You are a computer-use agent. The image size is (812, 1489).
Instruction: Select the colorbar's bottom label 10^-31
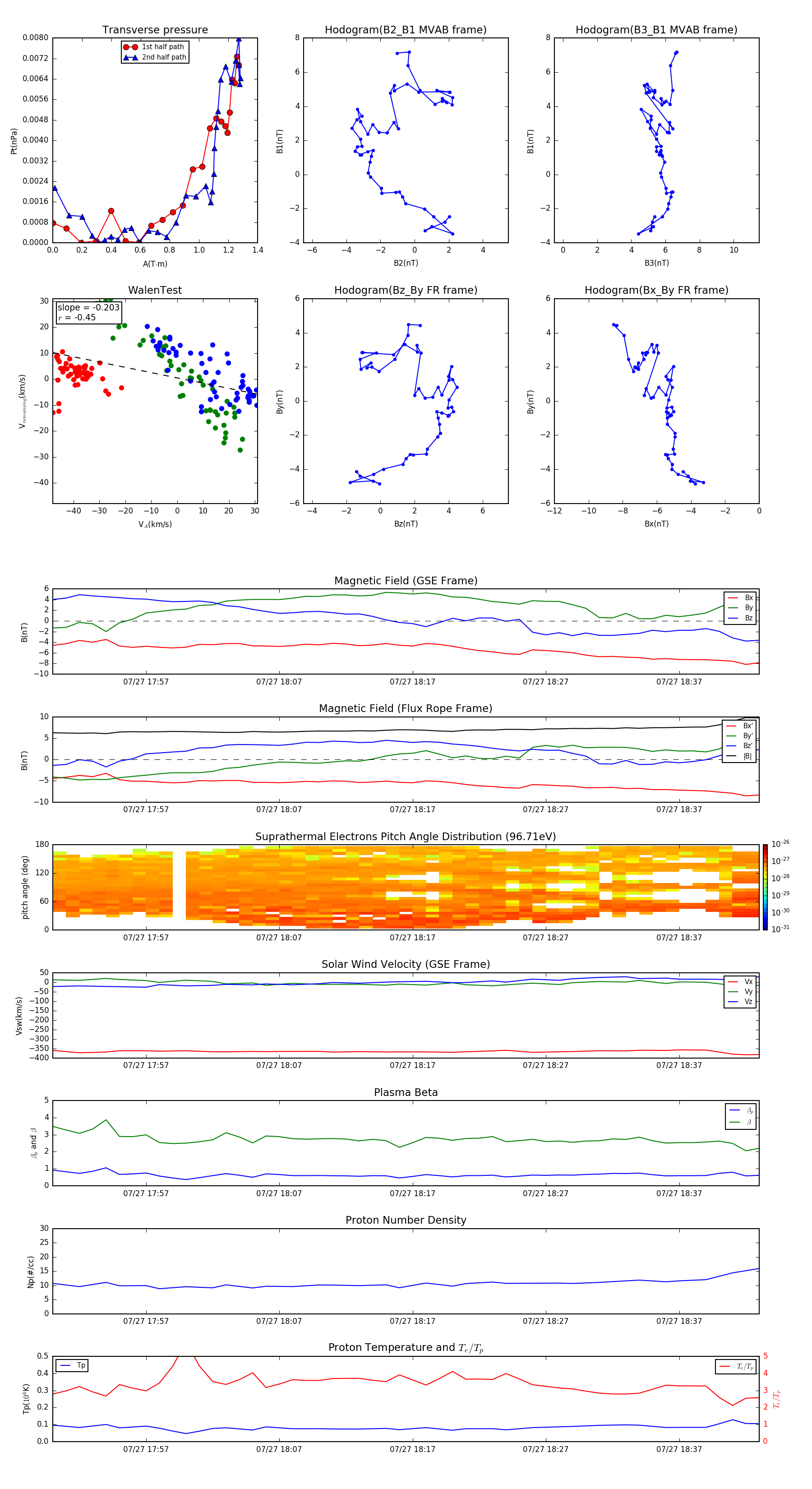coord(780,929)
